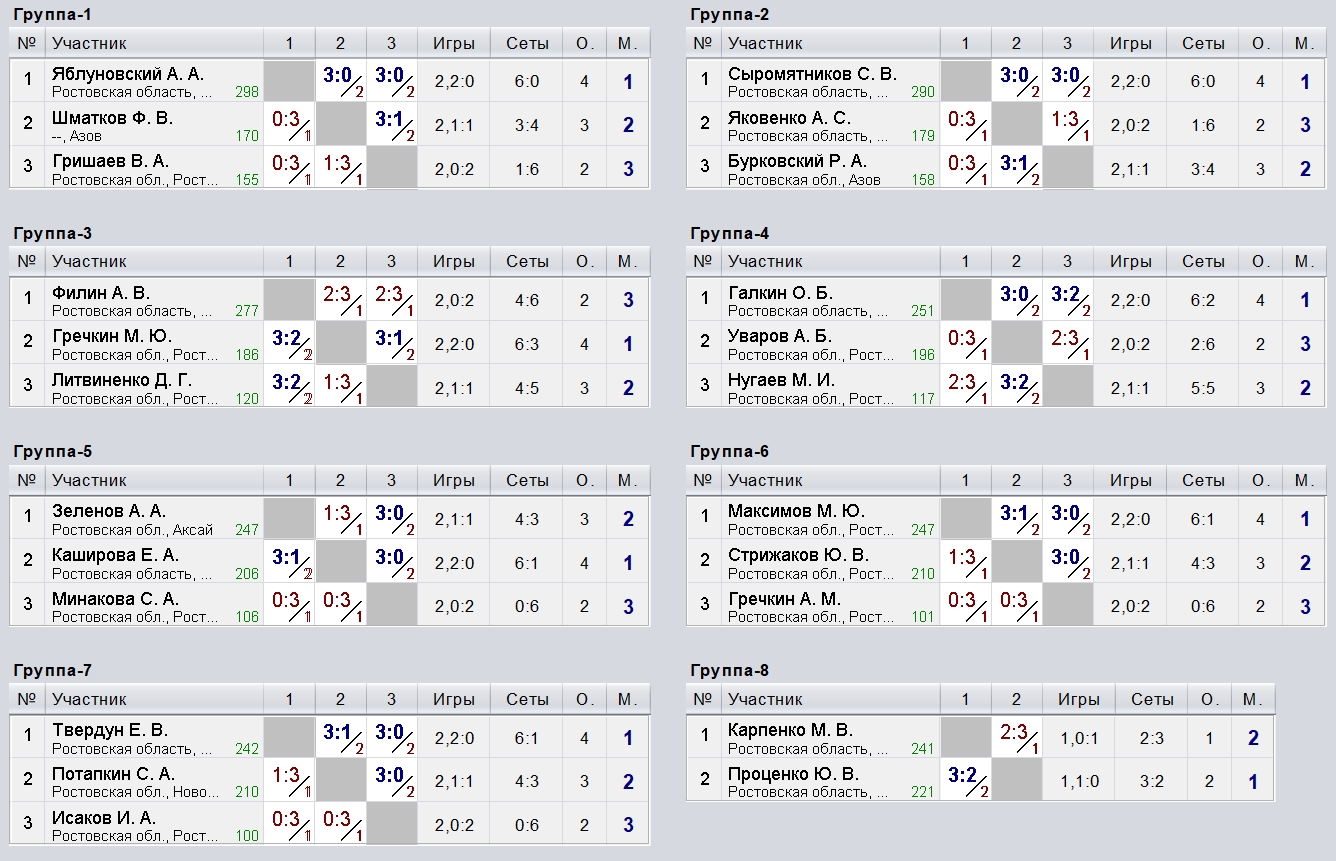The height and width of the screenshot is (861, 1336).
Task: Select Максимов М. Ю. in Группа-6
Action: (x=796, y=511)
